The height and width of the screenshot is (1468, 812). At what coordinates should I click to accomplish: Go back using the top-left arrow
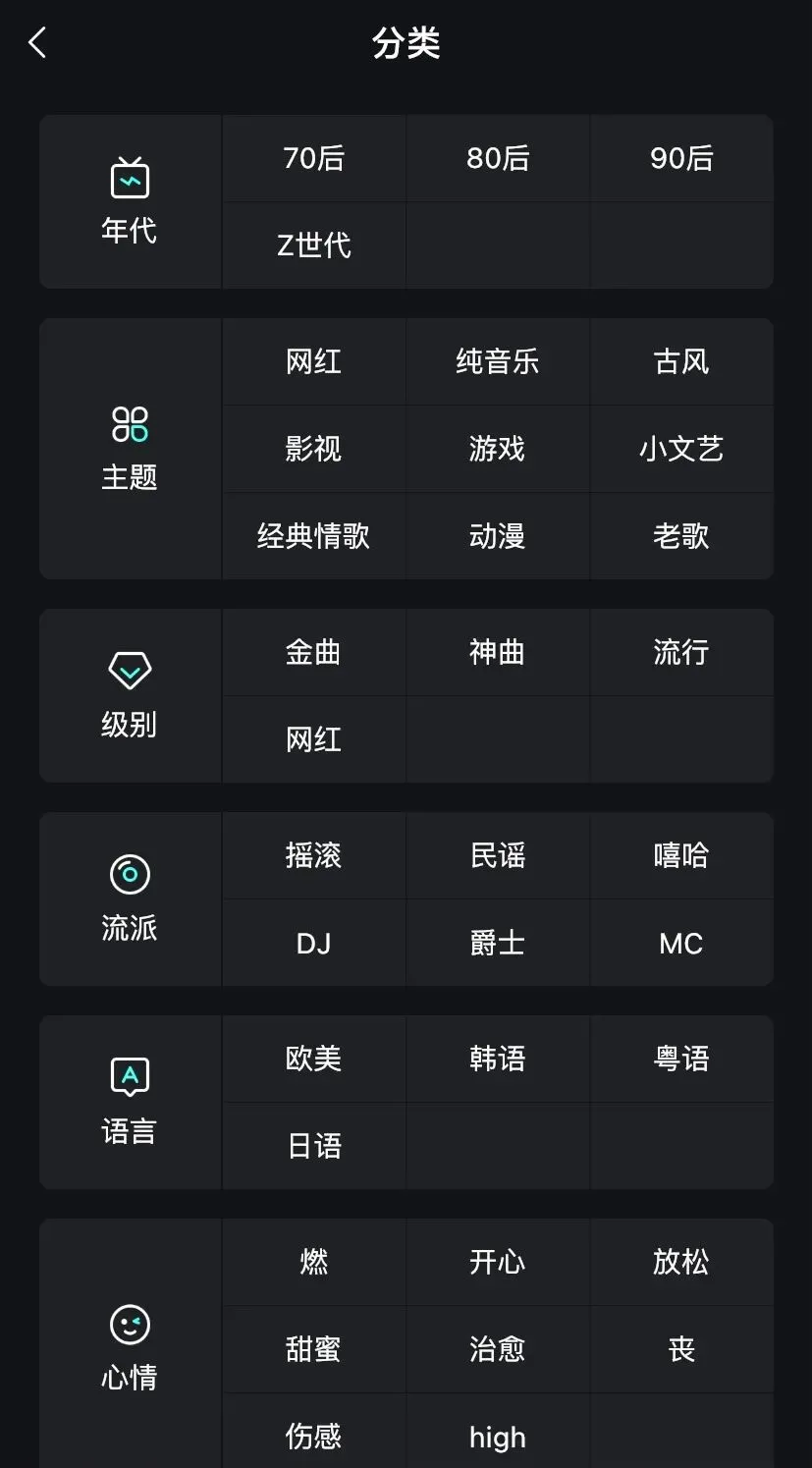[x=37, y=42]
